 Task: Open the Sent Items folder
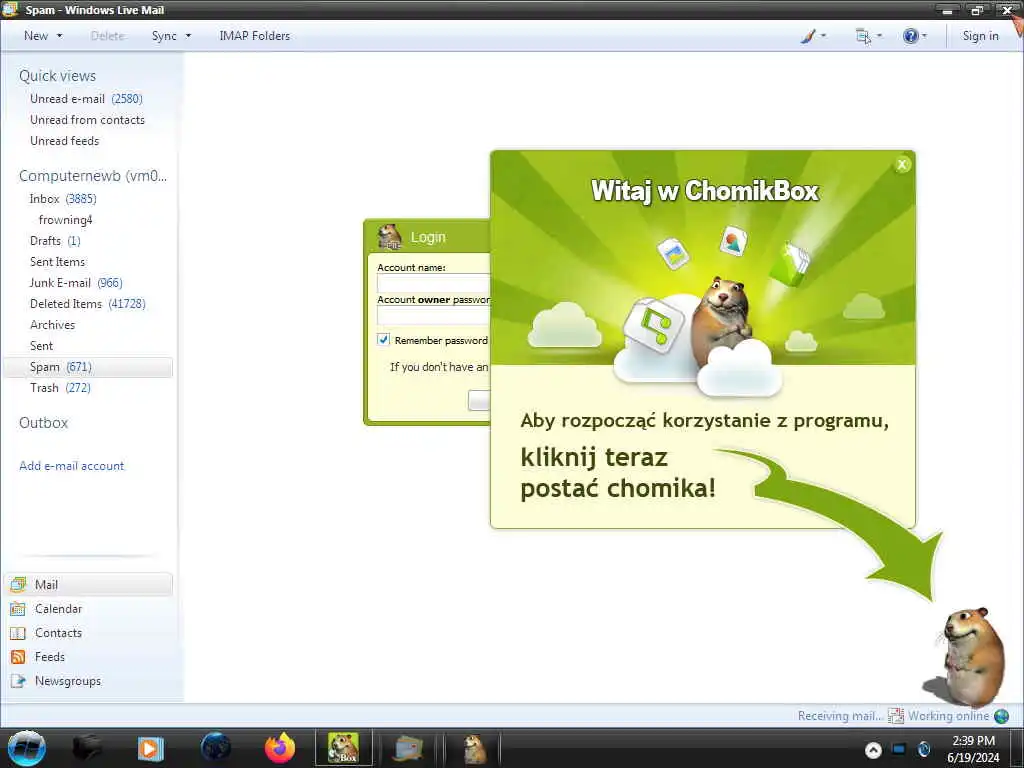[x=57, y=261]
